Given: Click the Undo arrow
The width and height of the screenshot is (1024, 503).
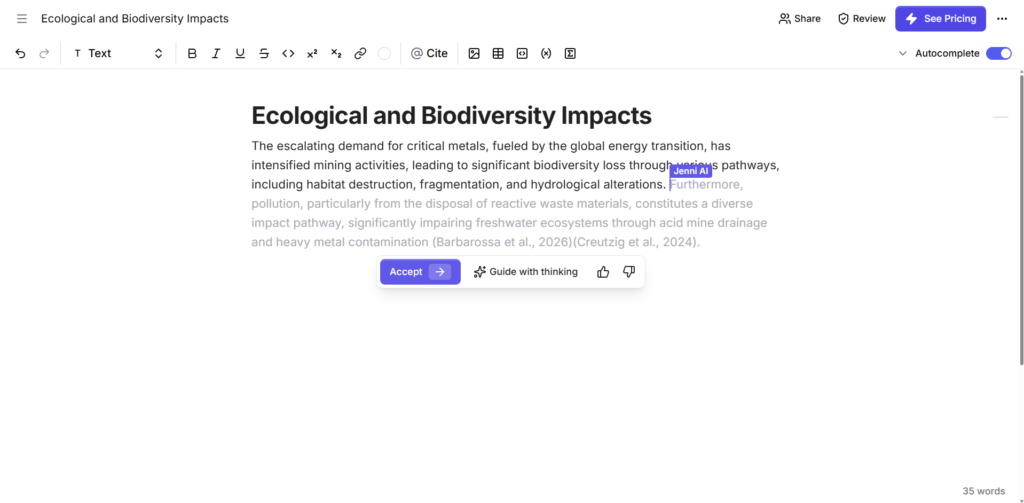Looking at the screenshot, I should pyautogui.click(x=20, y=54).
